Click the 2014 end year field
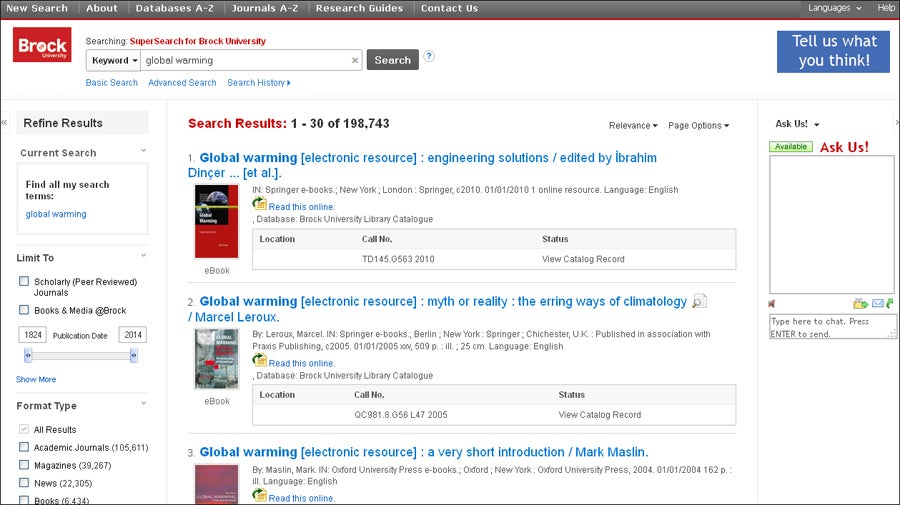 [x=133, y=335]
